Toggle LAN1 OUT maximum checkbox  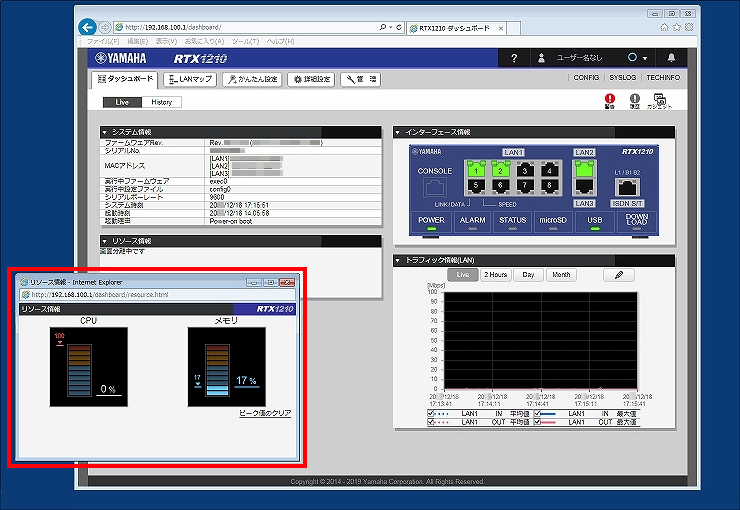click(x=538, y=422)
